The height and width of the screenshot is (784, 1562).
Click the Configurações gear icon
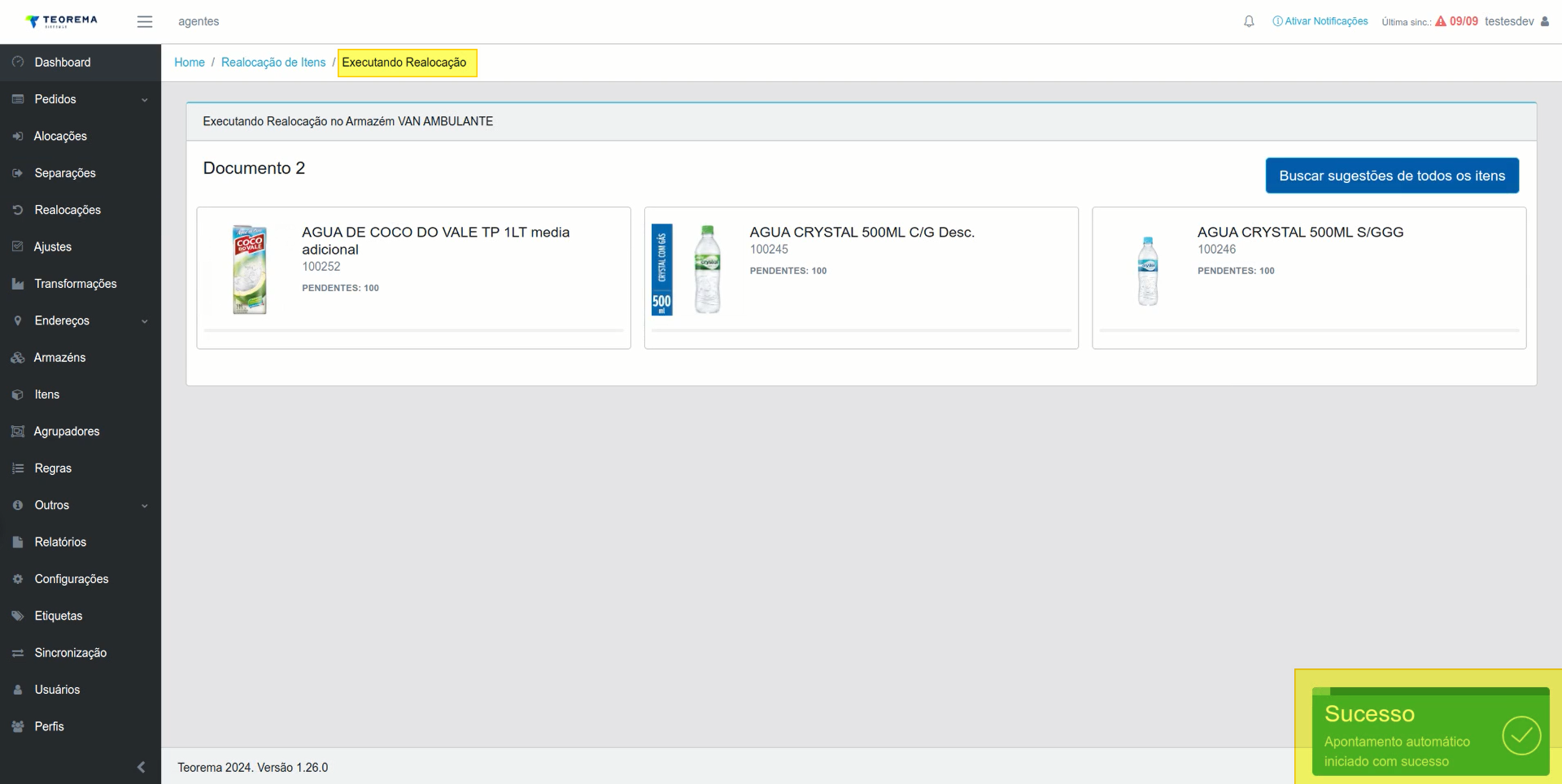coord(18,579)
